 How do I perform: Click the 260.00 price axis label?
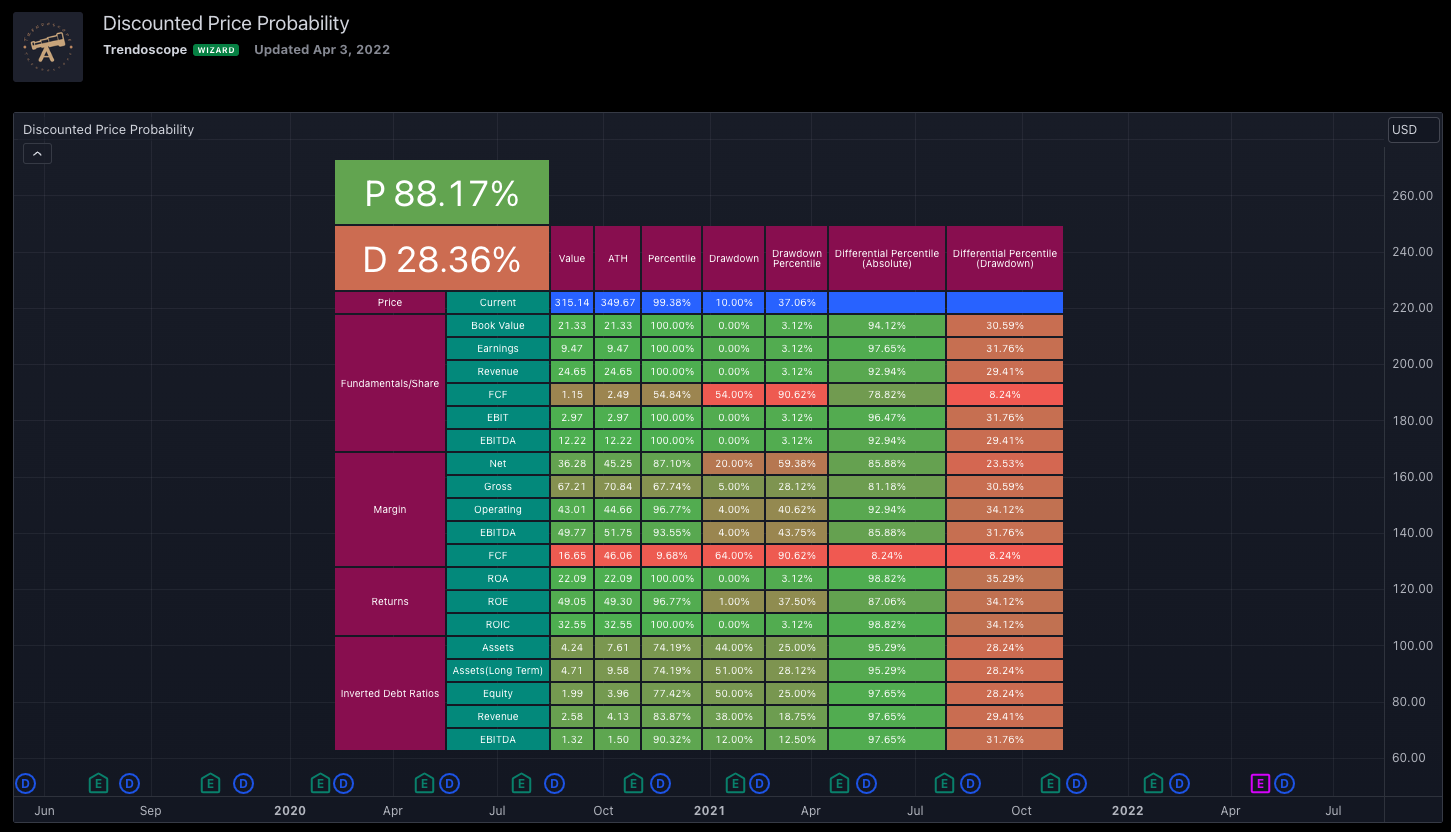(1412, 195)
